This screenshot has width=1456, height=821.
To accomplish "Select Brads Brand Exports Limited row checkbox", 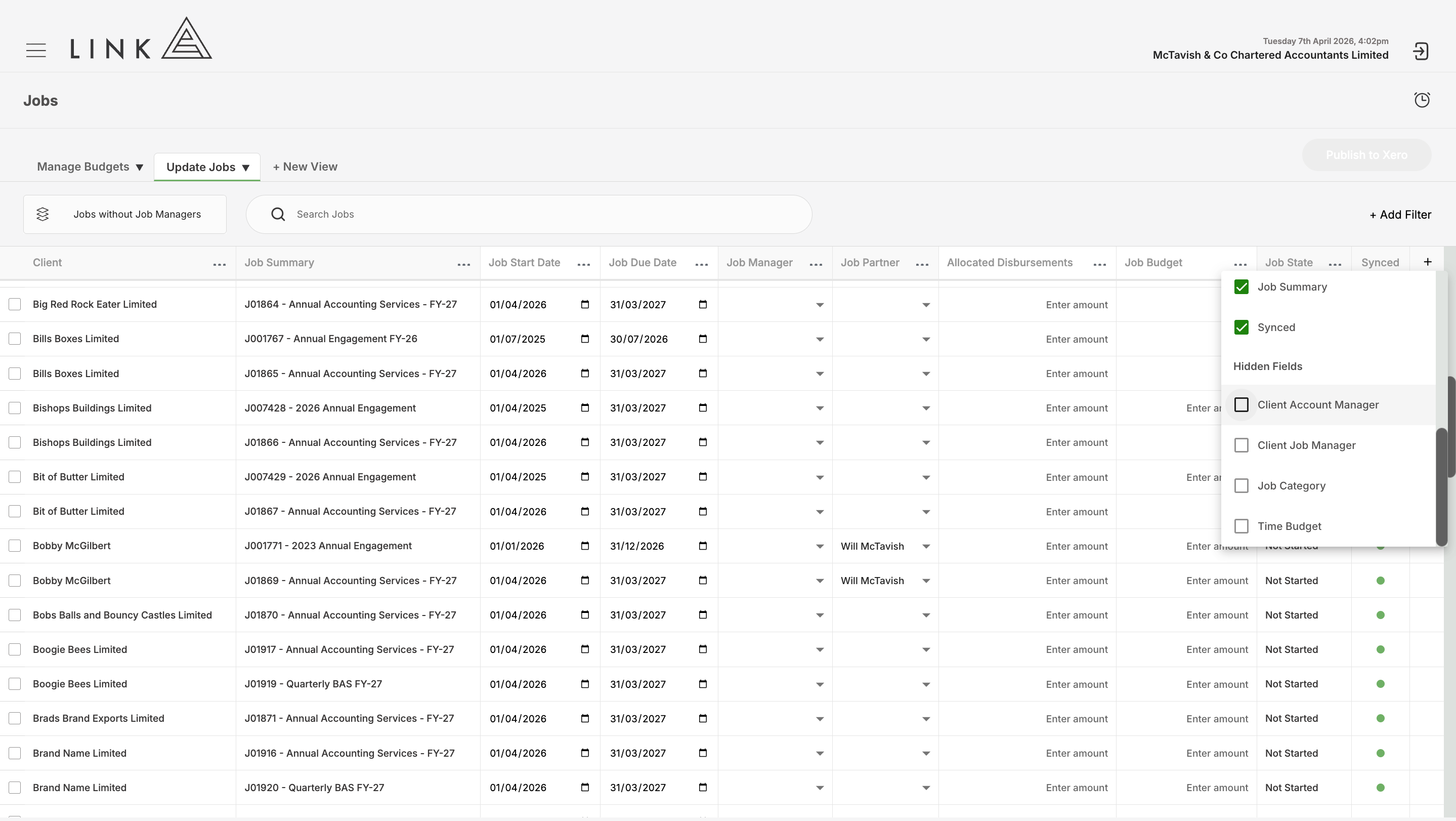I will pos(15,718).
